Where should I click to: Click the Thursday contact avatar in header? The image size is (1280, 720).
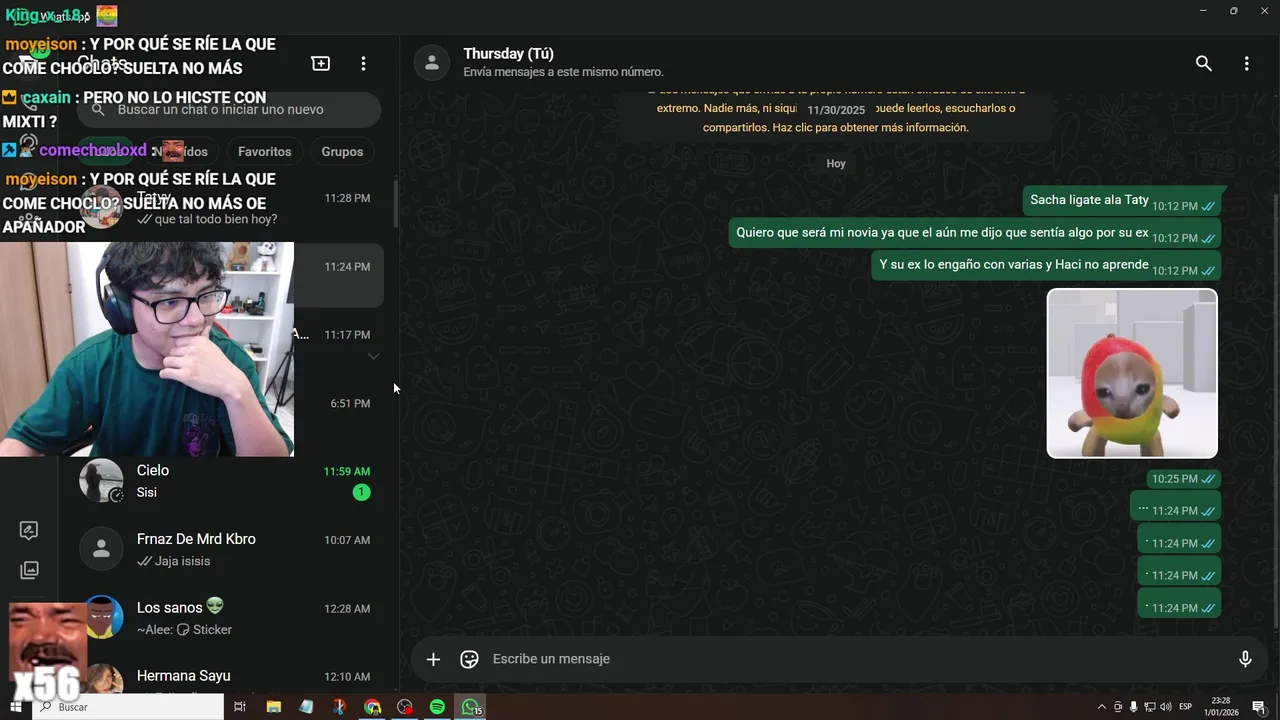[431, 62]
